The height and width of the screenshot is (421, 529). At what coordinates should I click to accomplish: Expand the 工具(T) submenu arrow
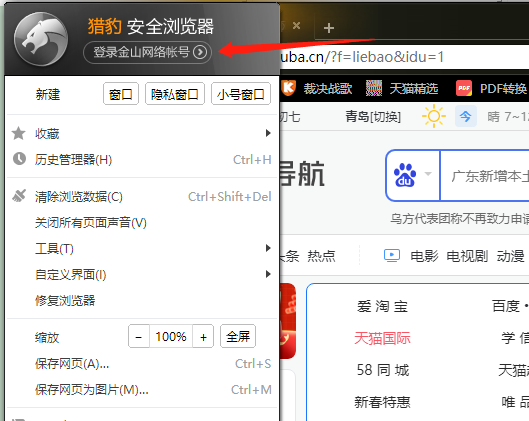click(x=268, y=248)
